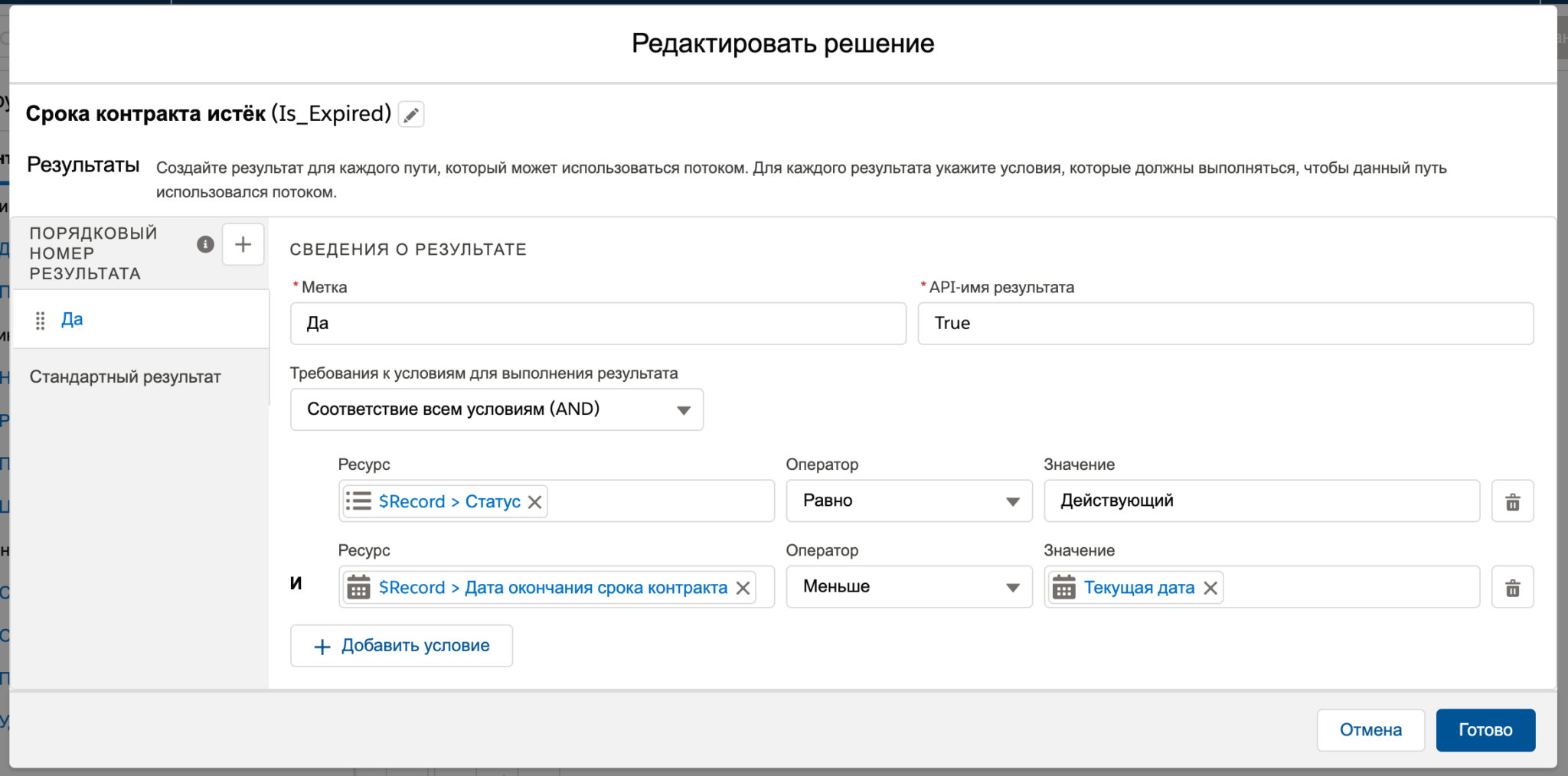Grab the drag handle beside the Да result
1568x776 pixels.
pyautogui.click(x=41, y=321)
